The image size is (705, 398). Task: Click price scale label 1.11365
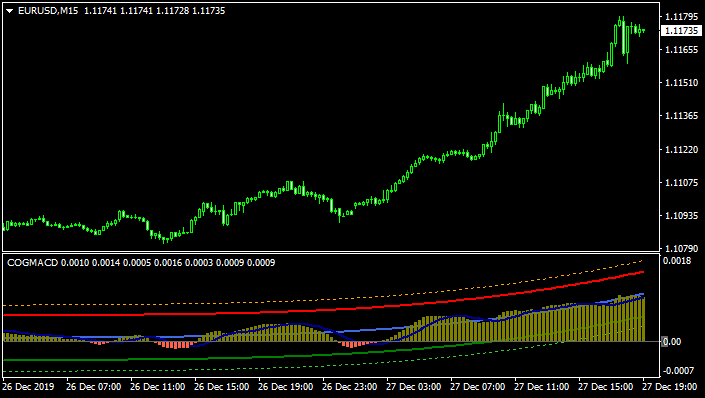coord(682,116)
